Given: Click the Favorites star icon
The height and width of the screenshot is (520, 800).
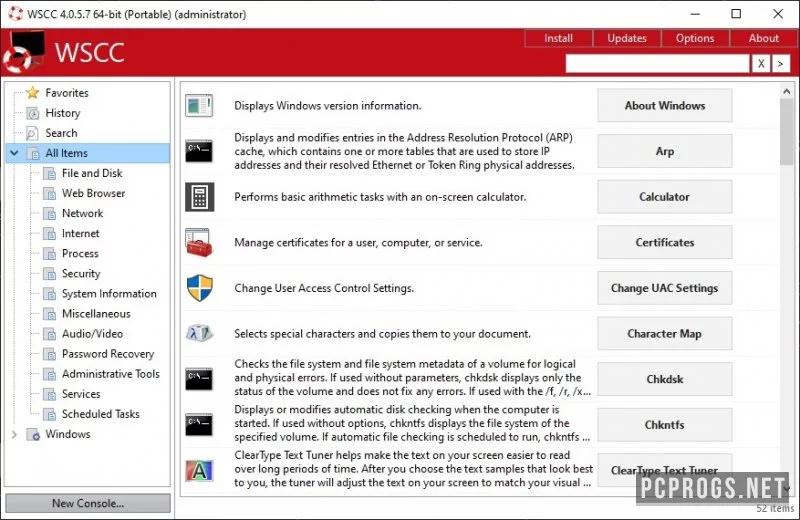Looking at the screenshot, I should click(33, 92).
